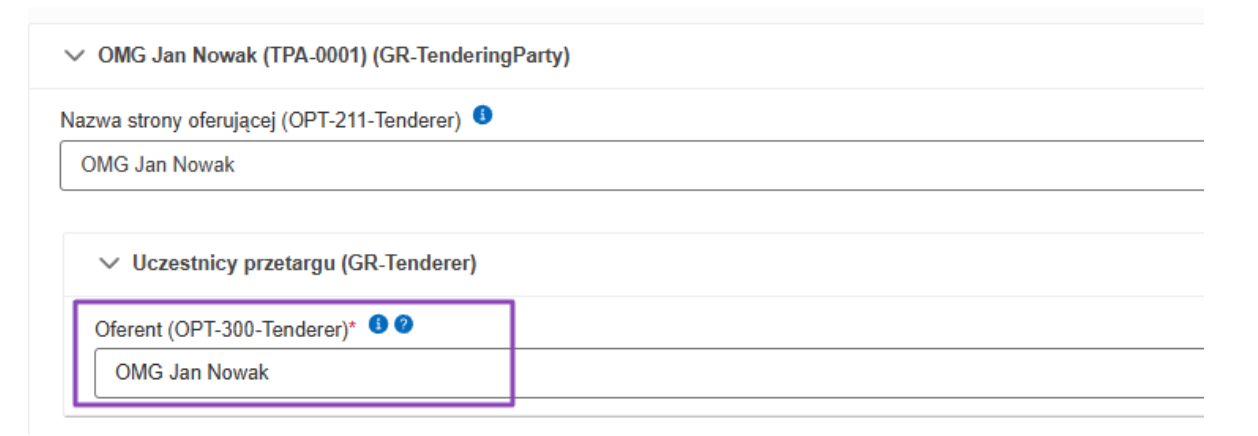Open info icon beside Oferent (OPT-300-Tenderer)
This screenshot has height=436, width=1258.
(x=378, y=324)
